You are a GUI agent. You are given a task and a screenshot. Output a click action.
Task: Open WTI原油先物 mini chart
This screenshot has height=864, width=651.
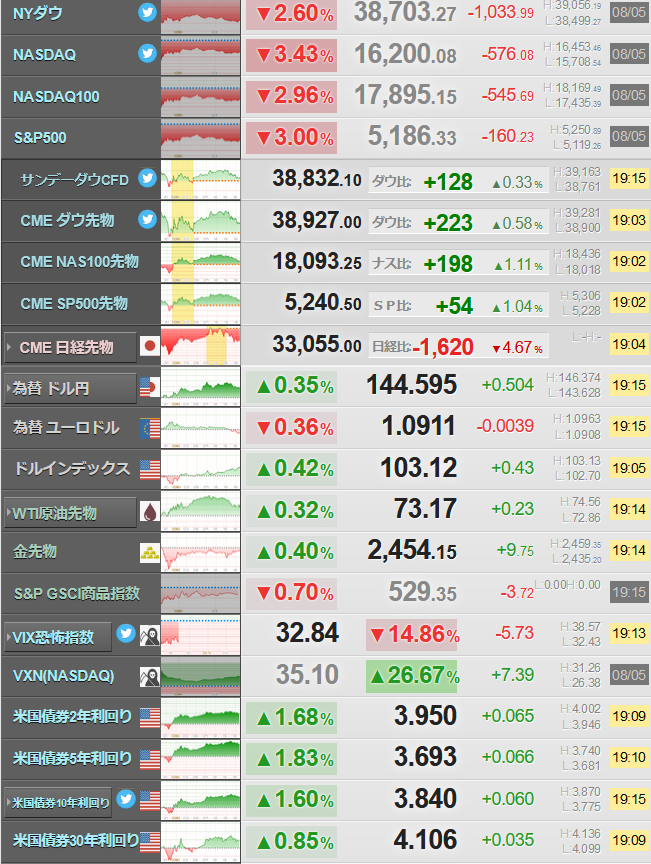201,511
